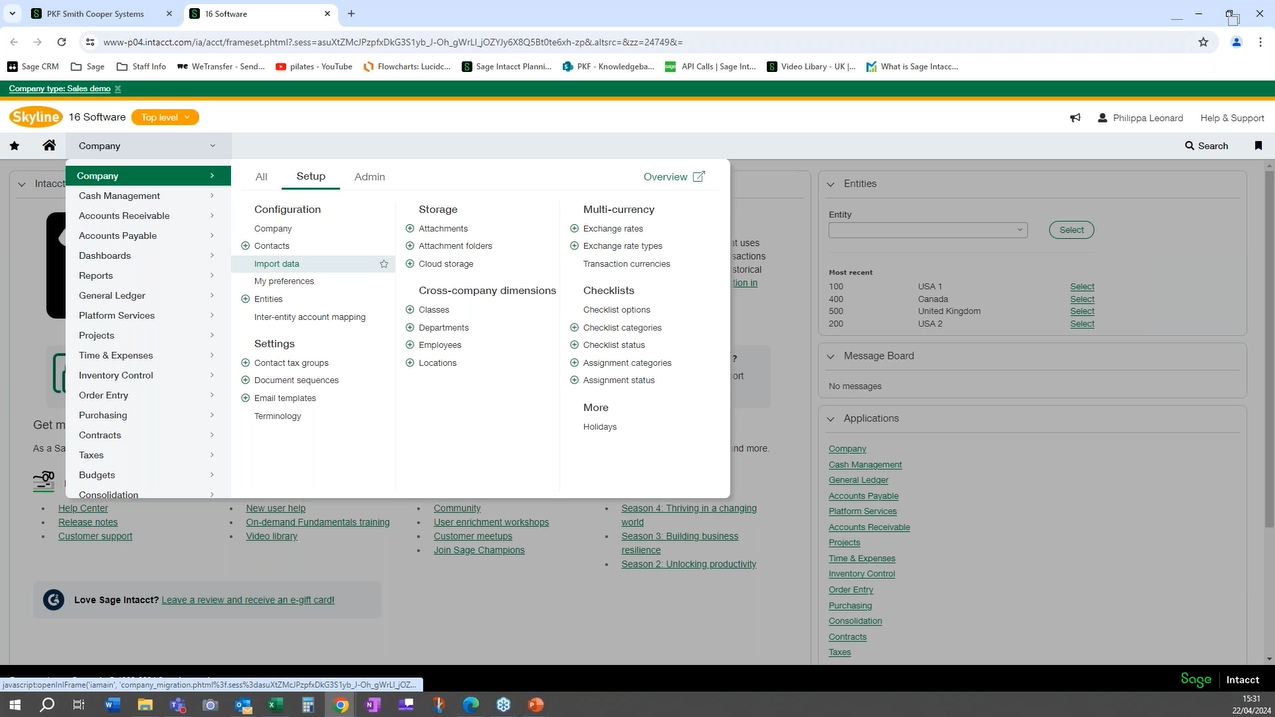Collapse the Entities panel

pyautogui.click(x=831, y=184)
